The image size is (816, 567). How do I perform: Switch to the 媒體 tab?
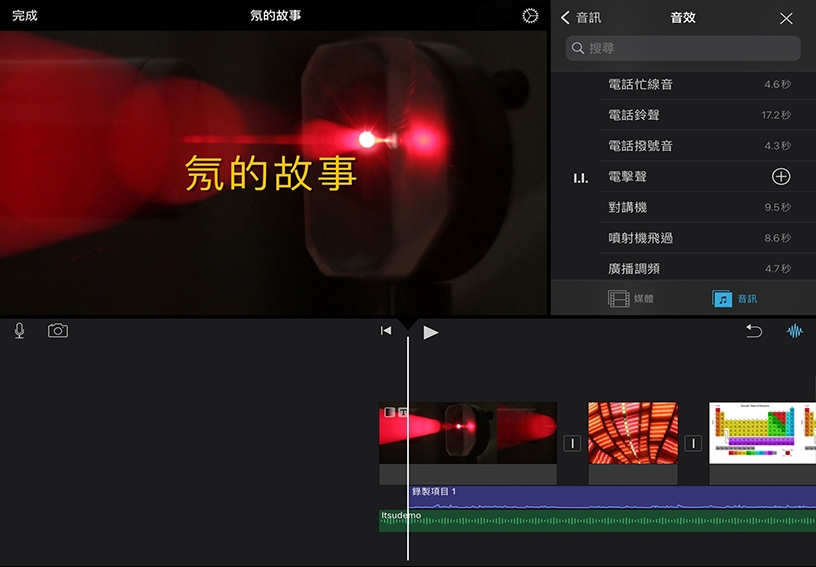[x=631, y=298]
